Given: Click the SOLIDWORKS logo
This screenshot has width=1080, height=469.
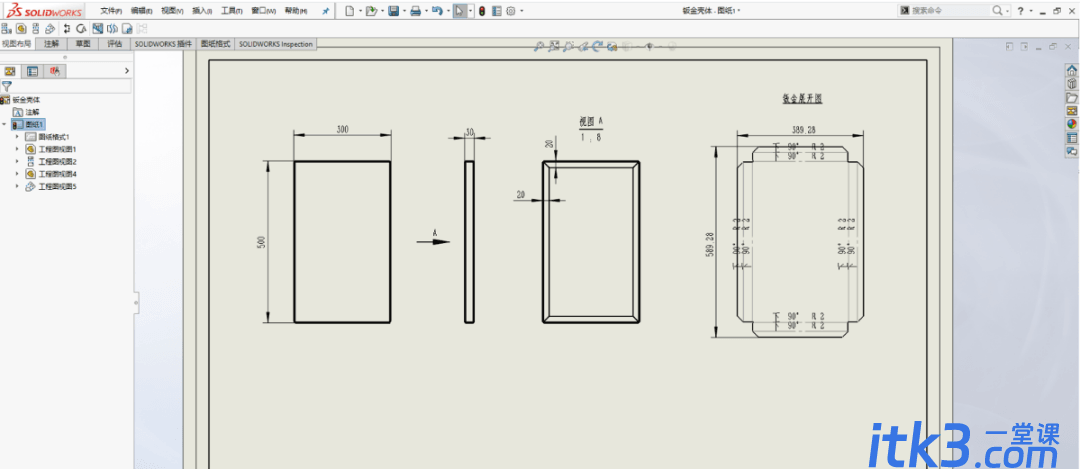Looking at the screenshot, I should (42, 11).
